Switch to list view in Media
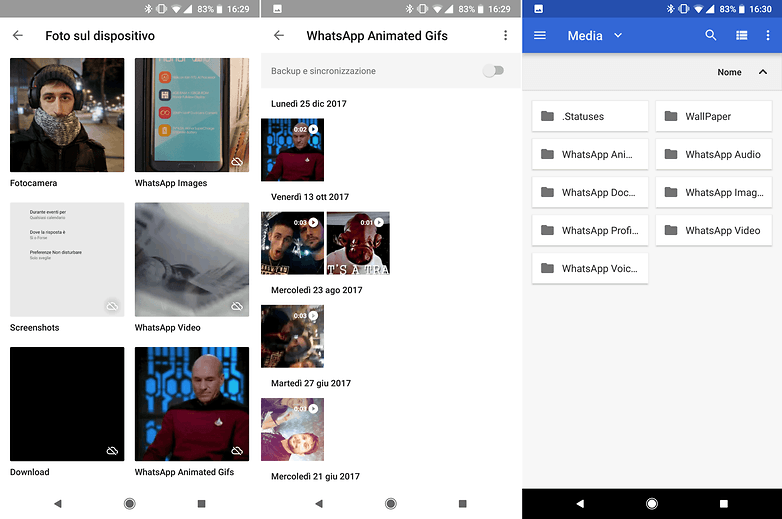This screenshot has width=782, height=519. tap(742, 35)
